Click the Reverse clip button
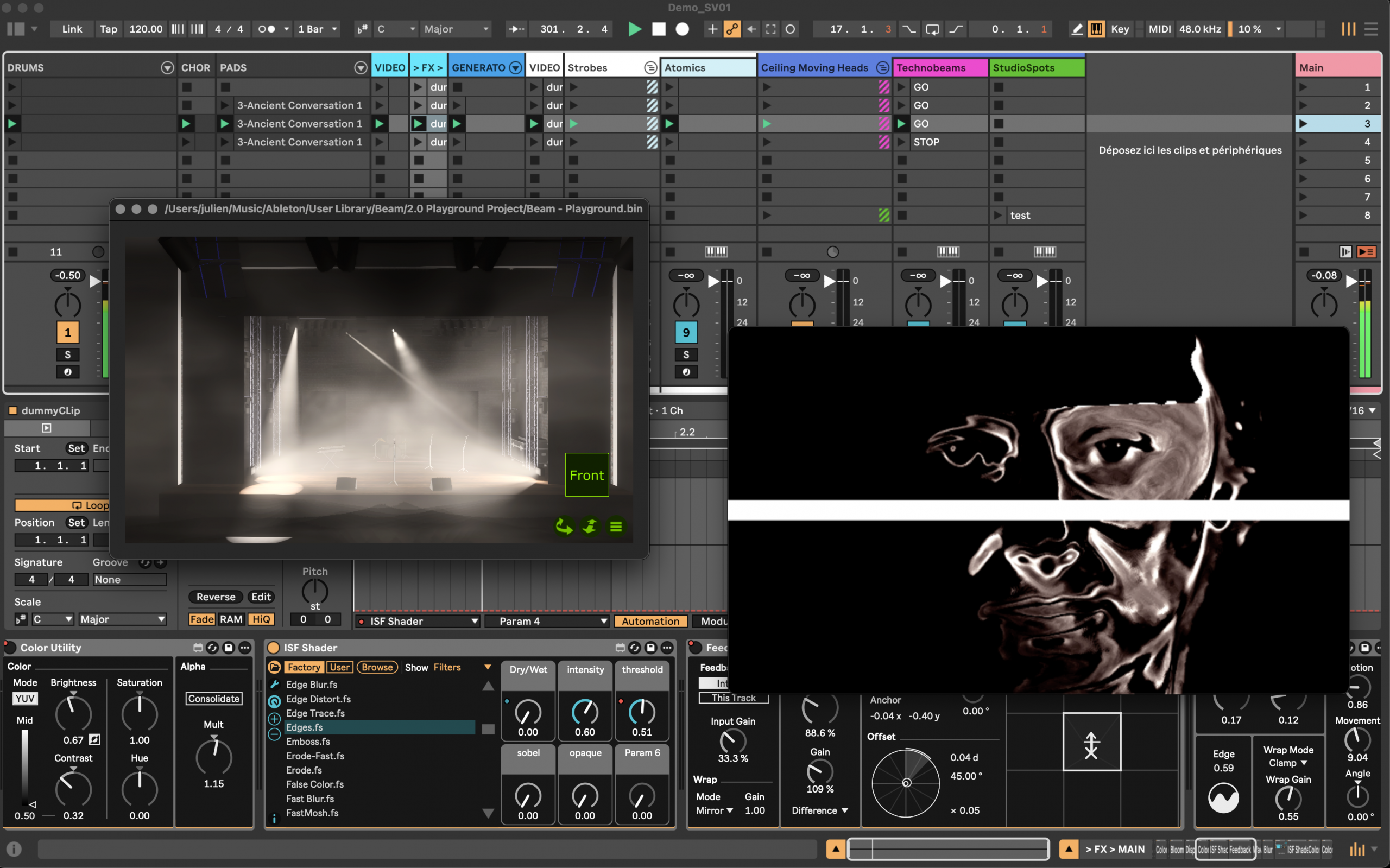The width and height of the screenshot is (1390, 868). (216, 597)
